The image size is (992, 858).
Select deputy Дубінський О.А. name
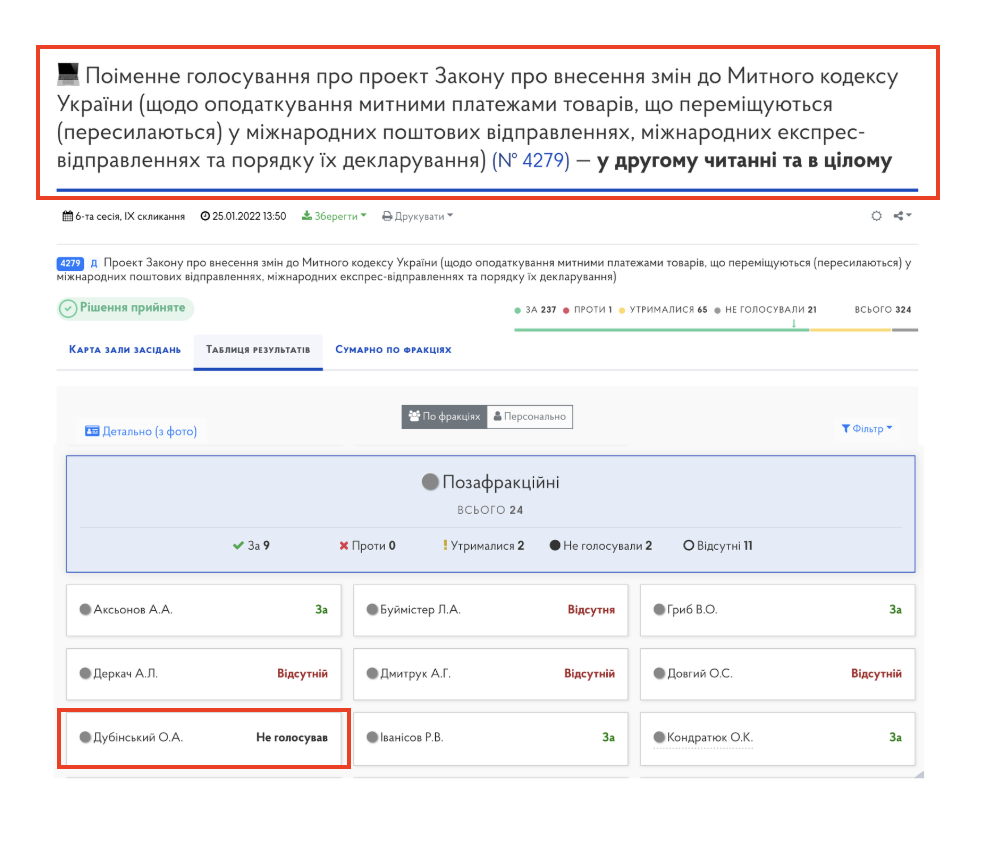click(x=138, y=738)
